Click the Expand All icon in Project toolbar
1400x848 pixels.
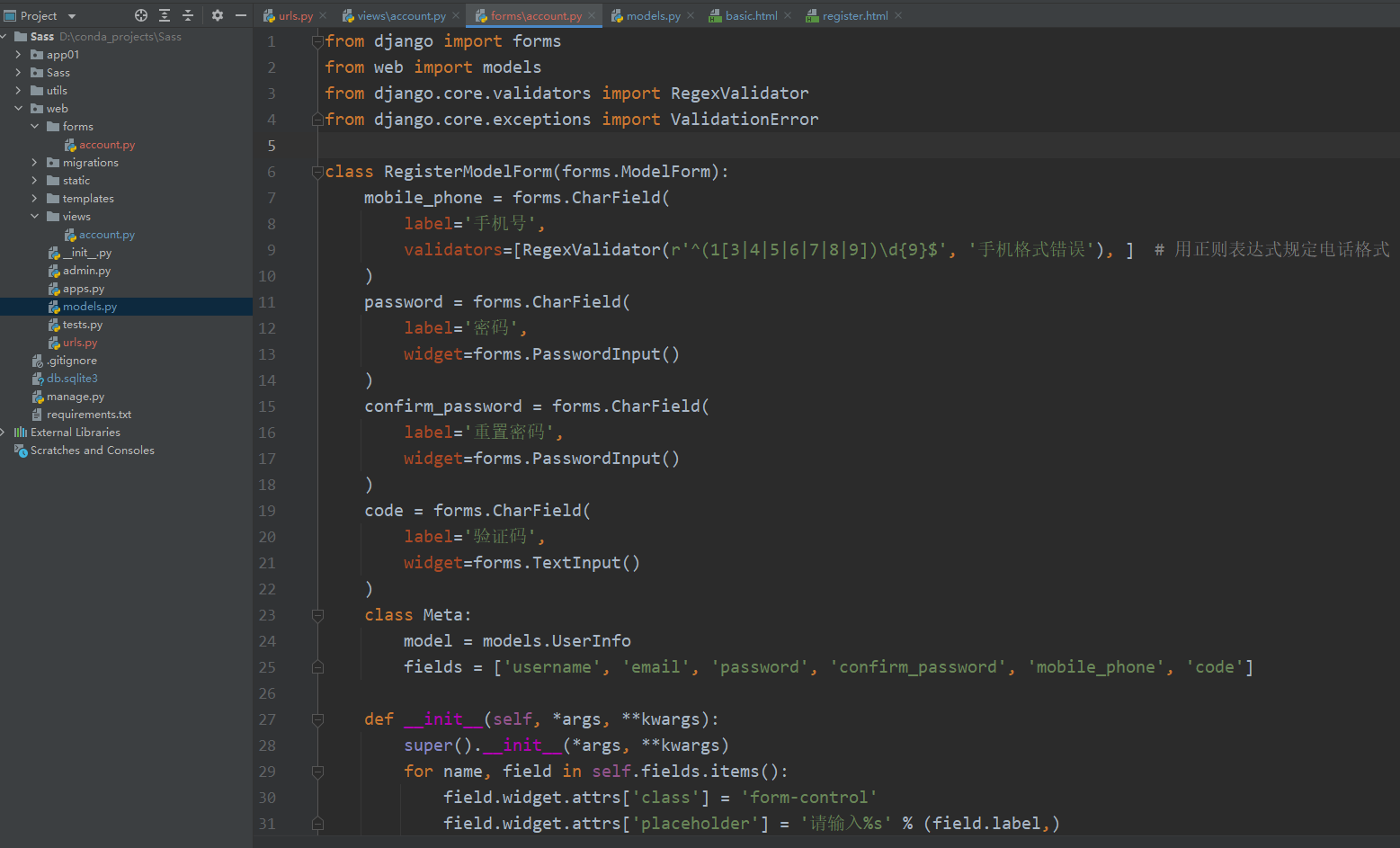tap(165, 15)
